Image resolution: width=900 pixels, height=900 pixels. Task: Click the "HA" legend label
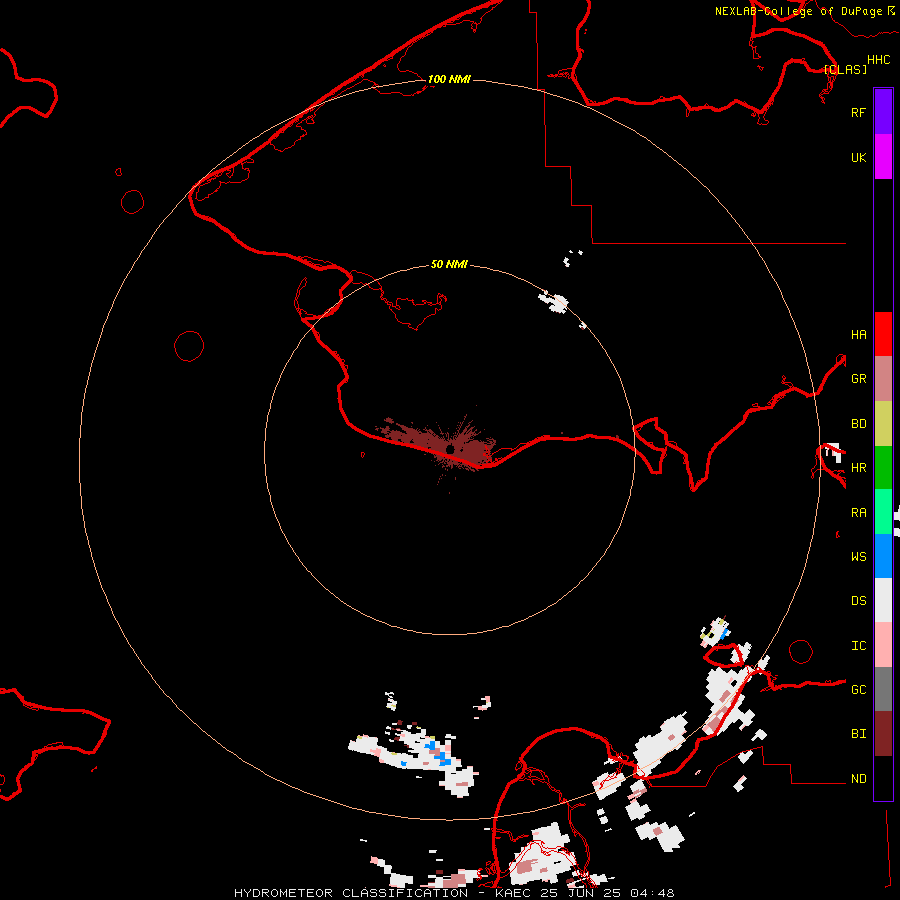click(858, 334)
